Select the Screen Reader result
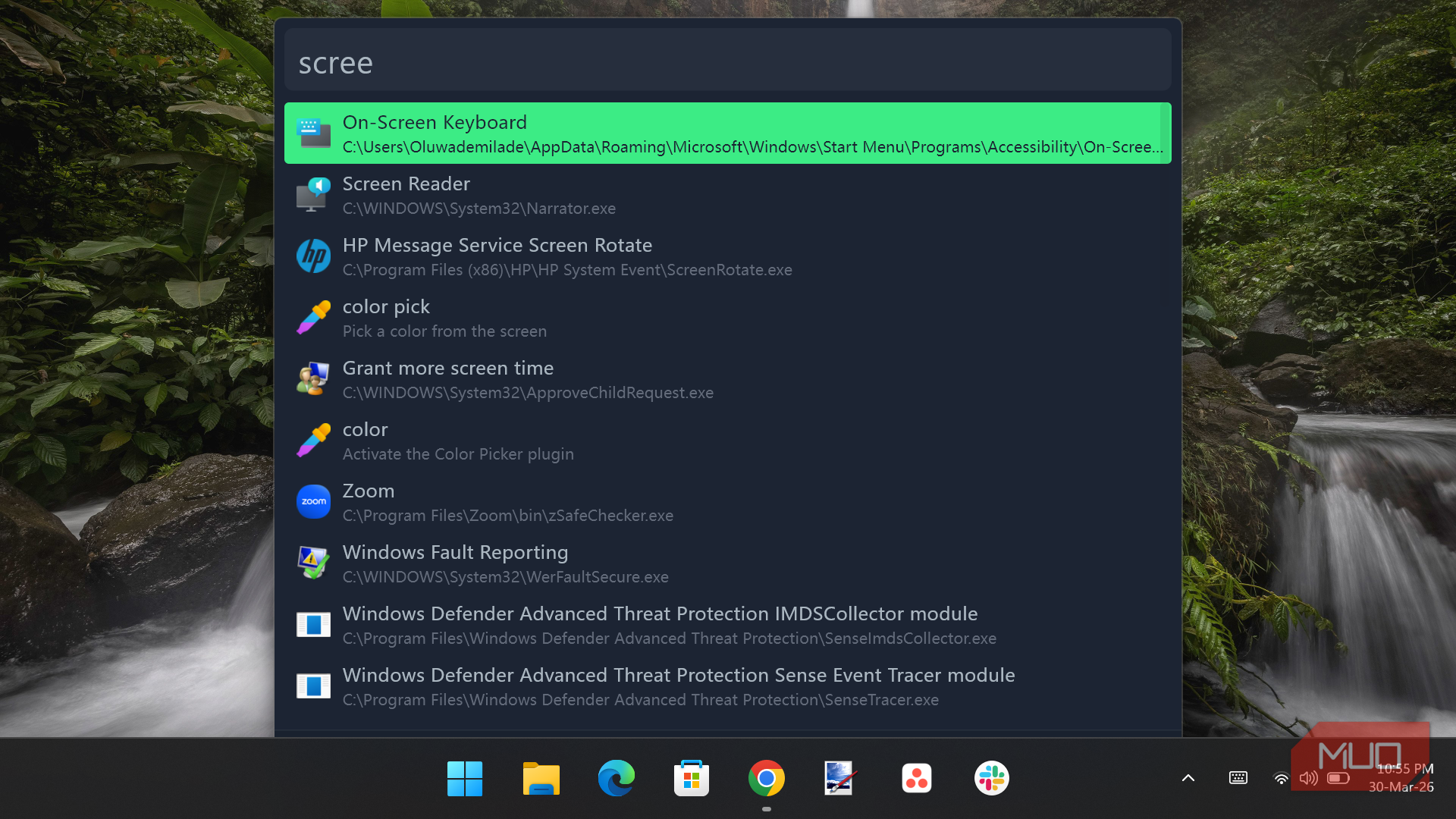Screen dimensions: 1456x819 point(728,195)
